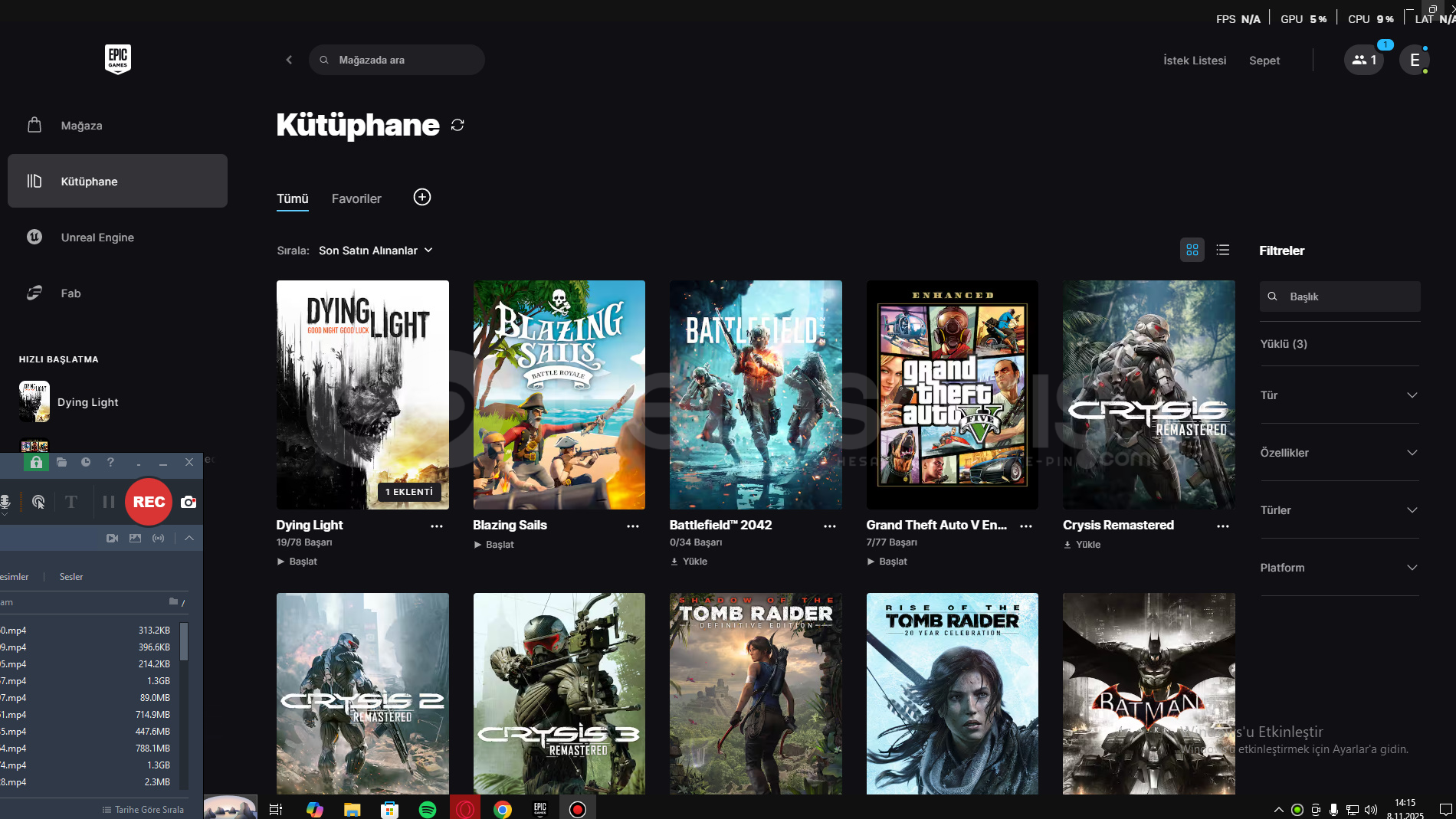Open the recorder's video list icon

[x=112, y=539]
